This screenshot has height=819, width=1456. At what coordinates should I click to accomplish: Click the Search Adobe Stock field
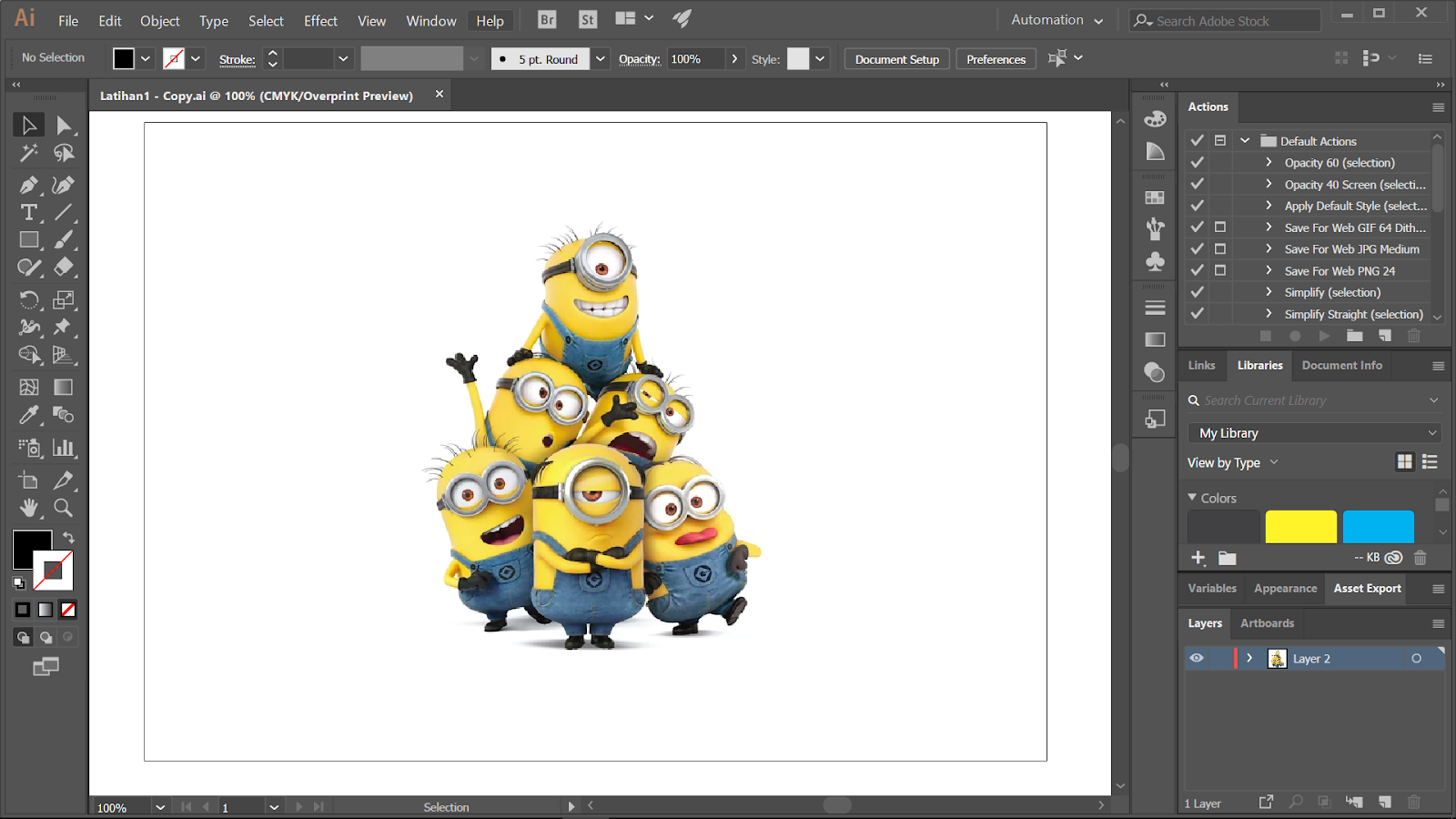(x=1224, y=21)
